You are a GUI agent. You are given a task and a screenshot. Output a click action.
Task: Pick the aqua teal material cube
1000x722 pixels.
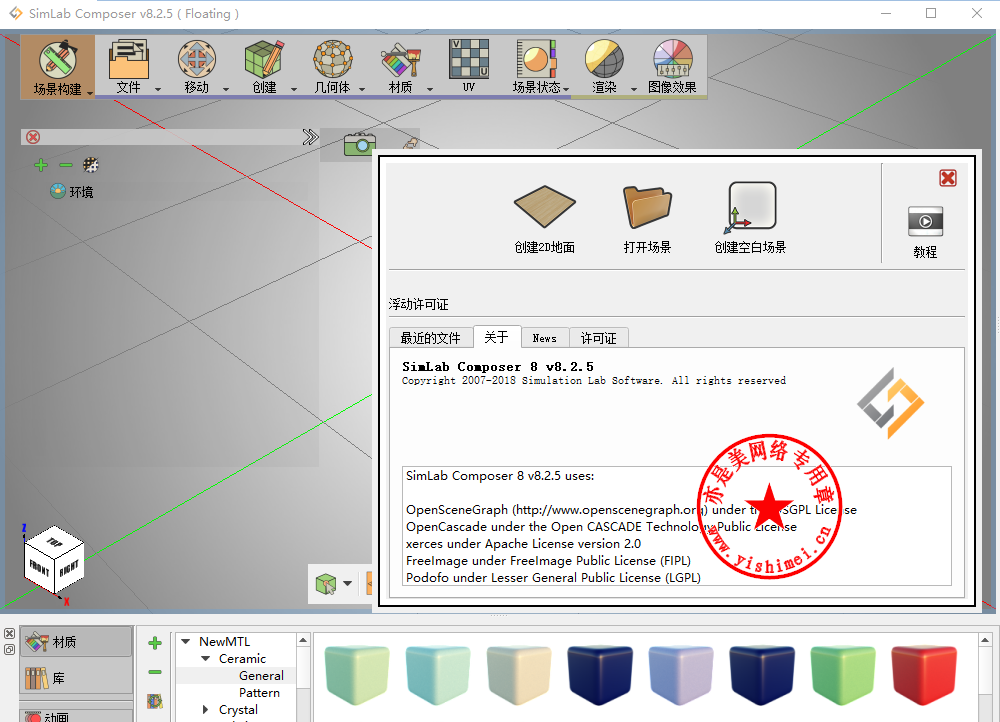[438, 675]
